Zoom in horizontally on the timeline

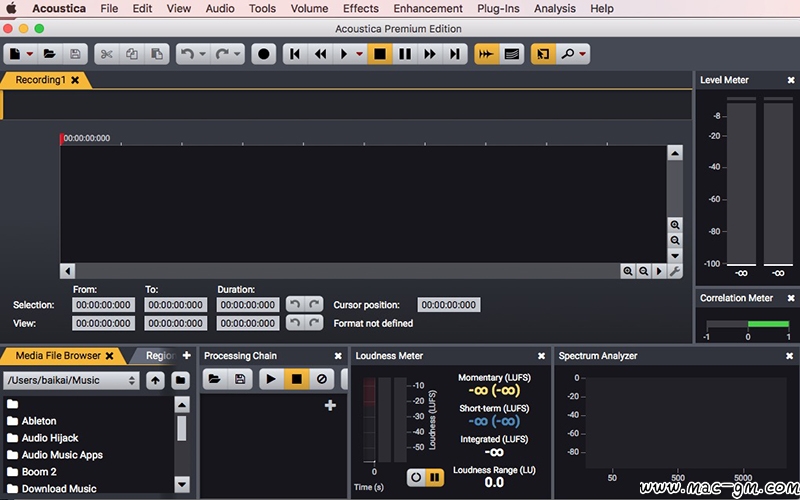coord(628,271)
